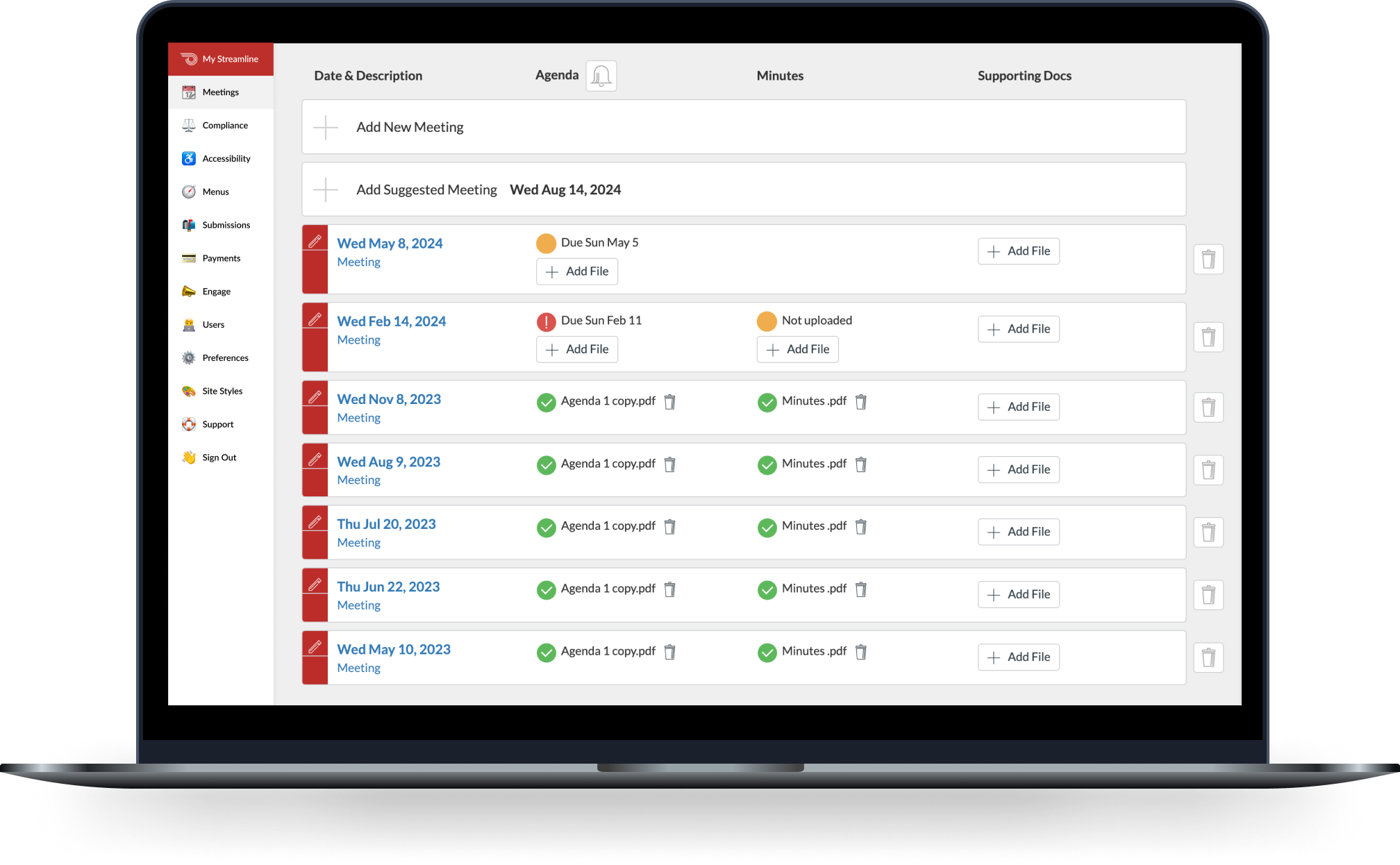Viewport: 1400px width, 865px height.
Task: Delete the Wed May 8, 2024 meeting row
Action: [x=1208, y=260]
